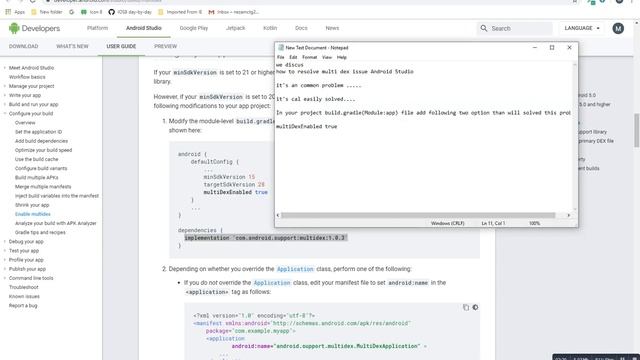Expand Profile your app section
The image size is (640, 360).
tap(5, 260)
